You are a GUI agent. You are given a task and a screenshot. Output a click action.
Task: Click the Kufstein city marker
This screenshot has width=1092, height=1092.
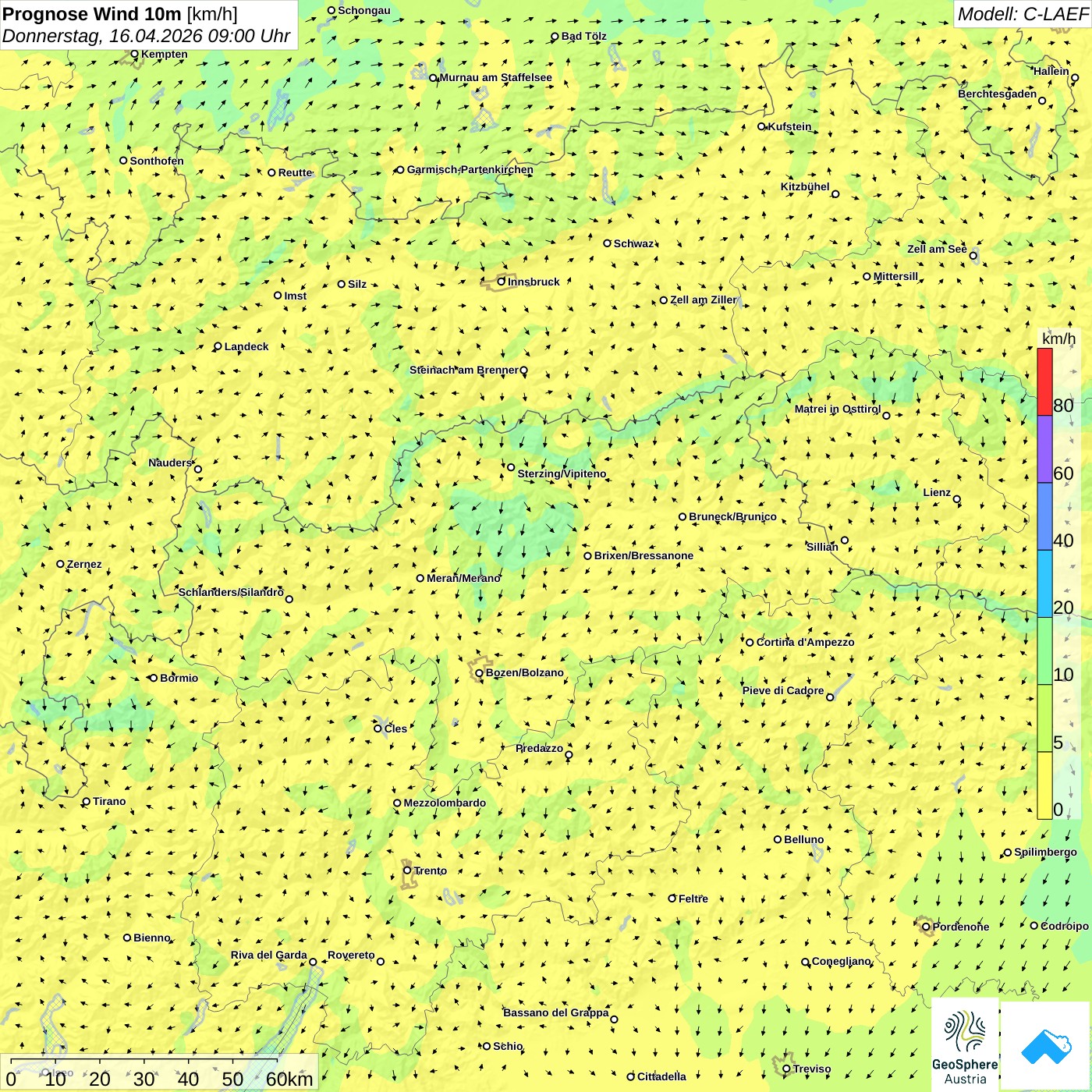pos(762,126)
